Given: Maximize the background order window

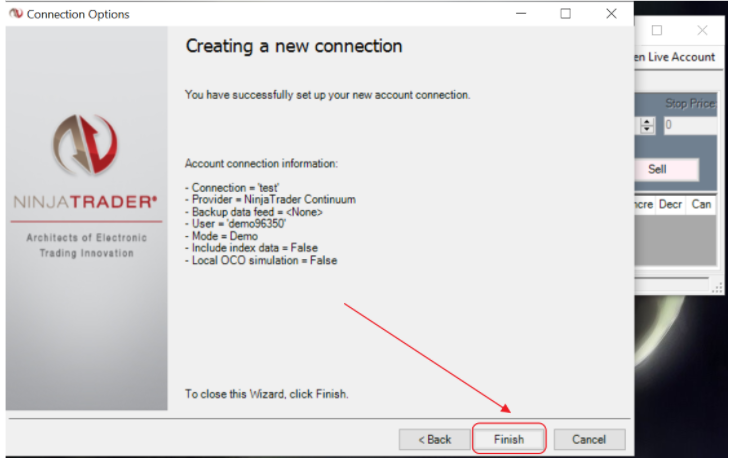Looking at the screenshot, I should coord(657,31).
